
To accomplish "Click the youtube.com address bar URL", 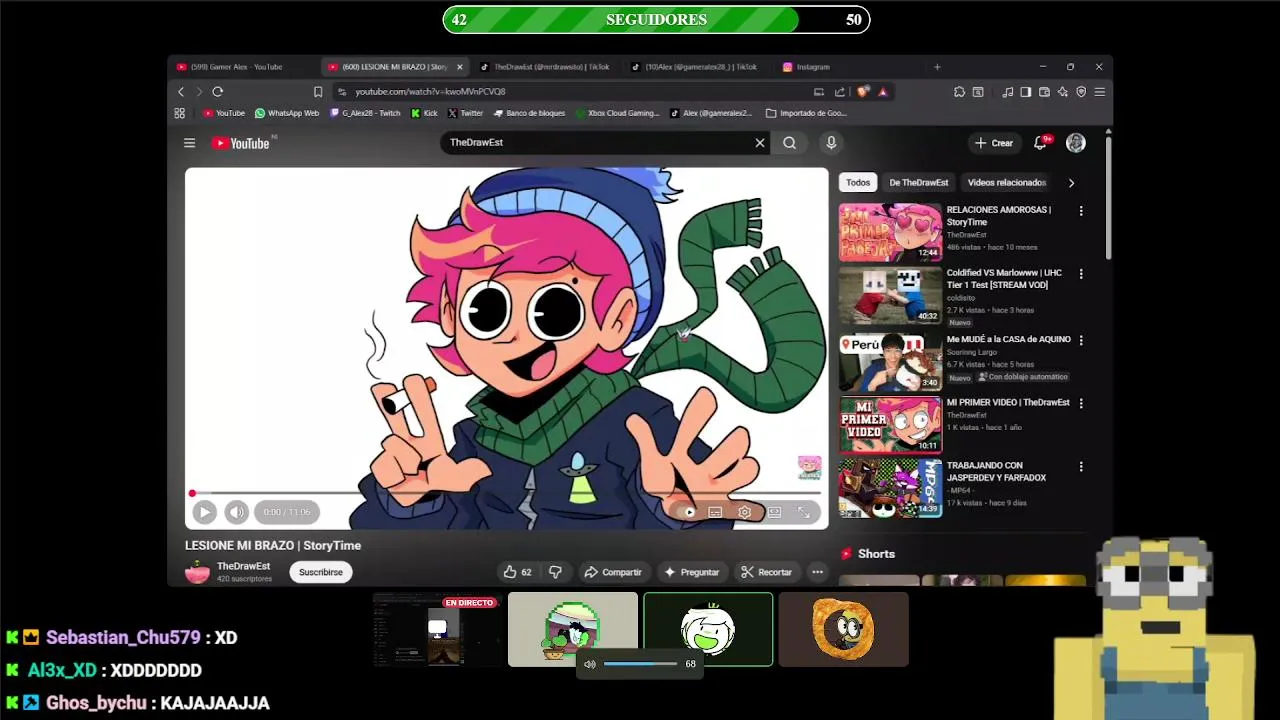I will tap(430, 91).
